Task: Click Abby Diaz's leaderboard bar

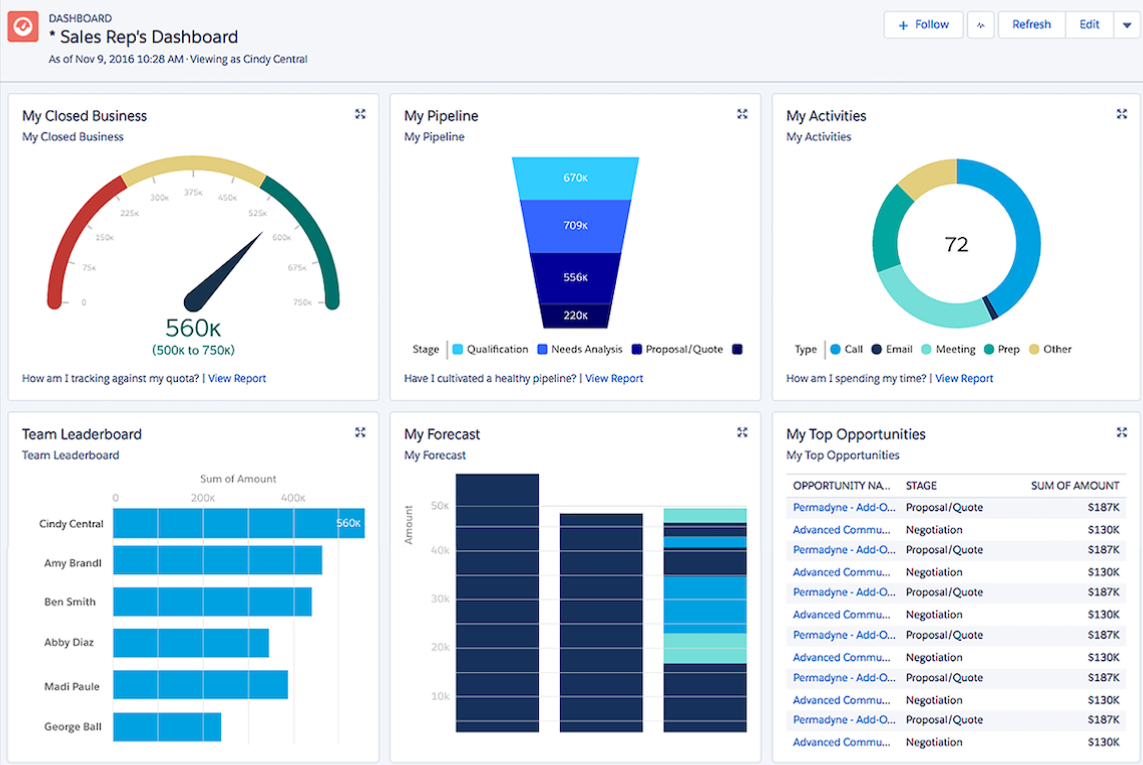Action: tap(191, 642)
